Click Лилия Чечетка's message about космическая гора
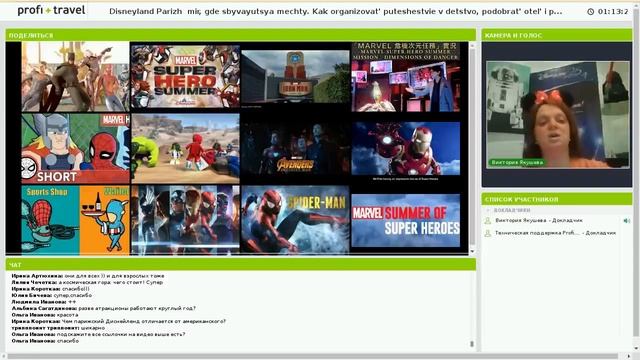The height and width of the screenshot is (360, 640). pos(87,282)
